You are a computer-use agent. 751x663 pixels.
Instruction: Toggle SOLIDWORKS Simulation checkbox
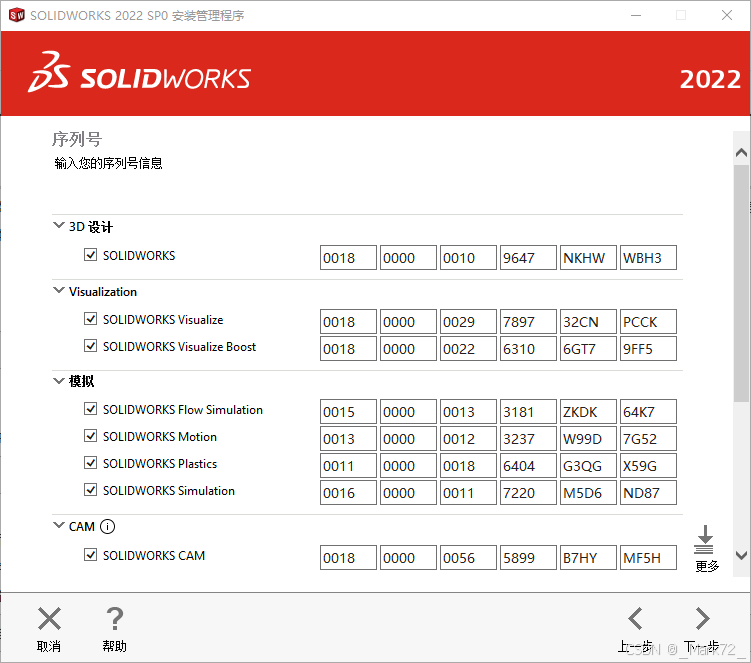[x=91, y=490]
